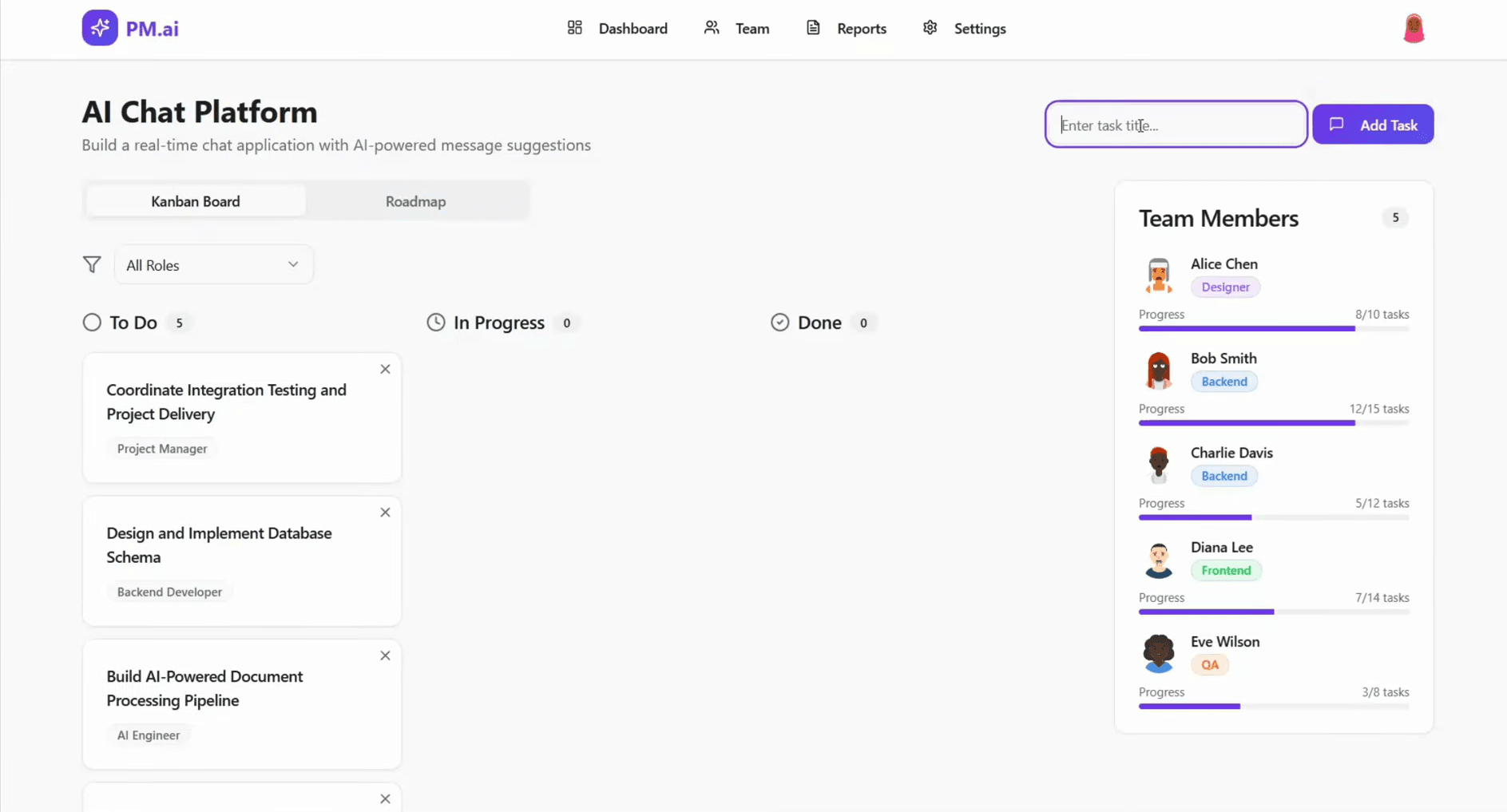Click the Done checkmark icon
Image resolution: width=1507 pixels, height=812 pixels.
point(780,323)
